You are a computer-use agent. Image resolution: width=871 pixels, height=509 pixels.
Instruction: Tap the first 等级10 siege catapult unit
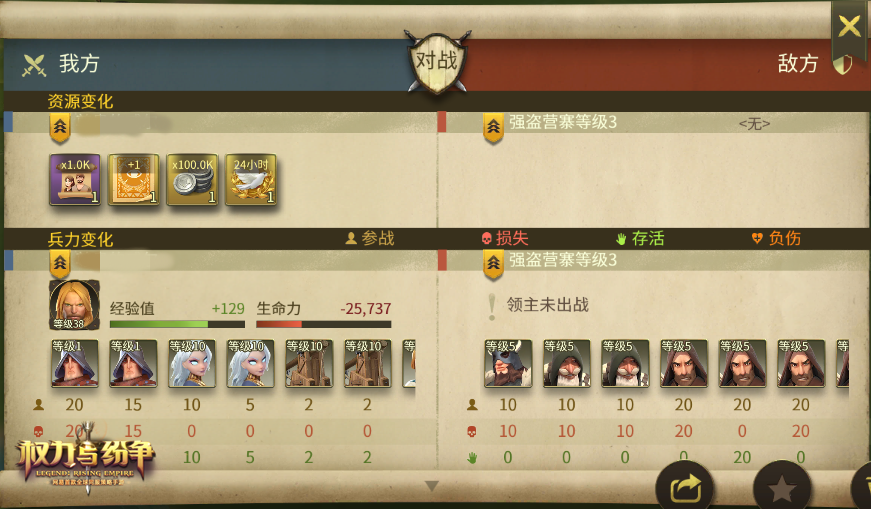coord(309,363)
